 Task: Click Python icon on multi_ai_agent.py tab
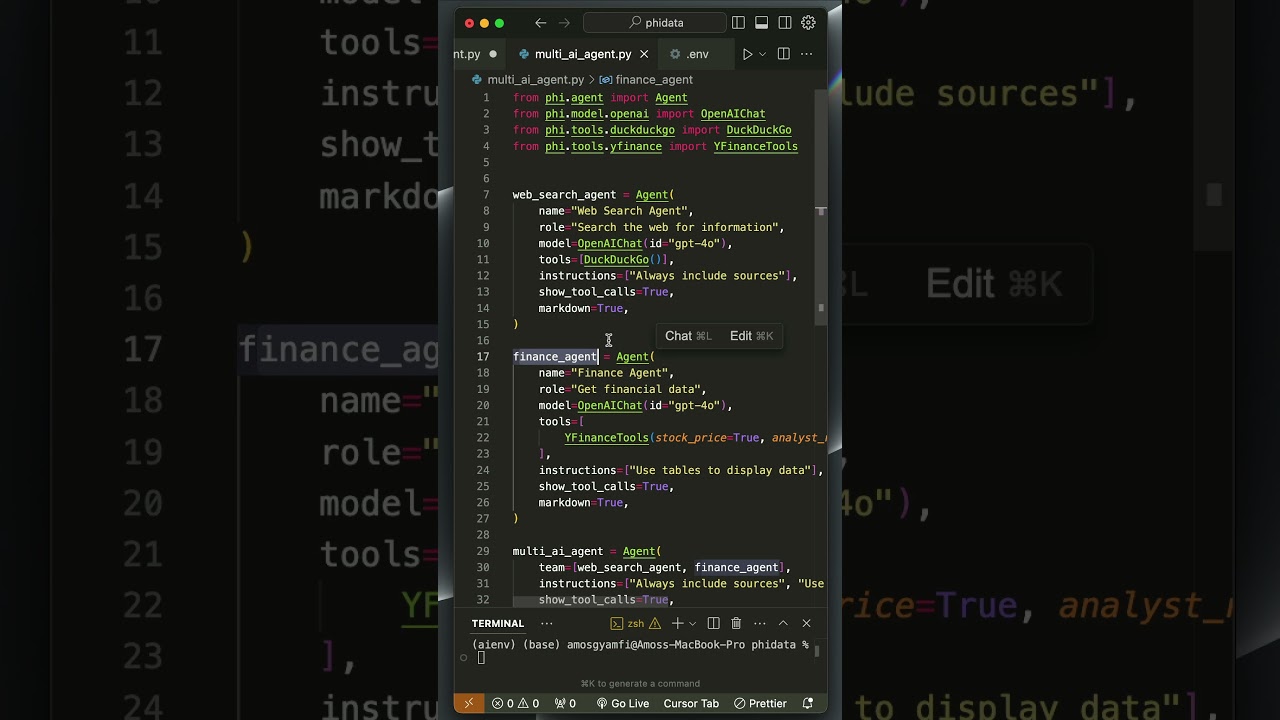click(524, 54)
